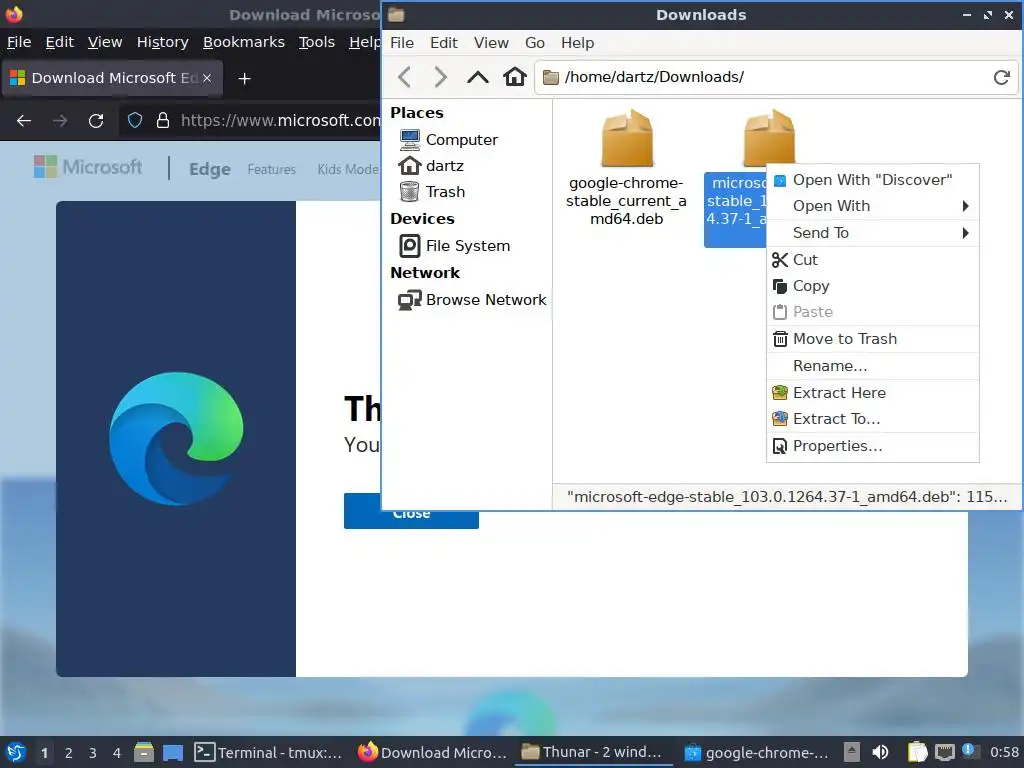The width and height of the screenshot is (1024, 768).
Task: Switch to Terminal - tmux taskbar window
Action: (268, 752)
